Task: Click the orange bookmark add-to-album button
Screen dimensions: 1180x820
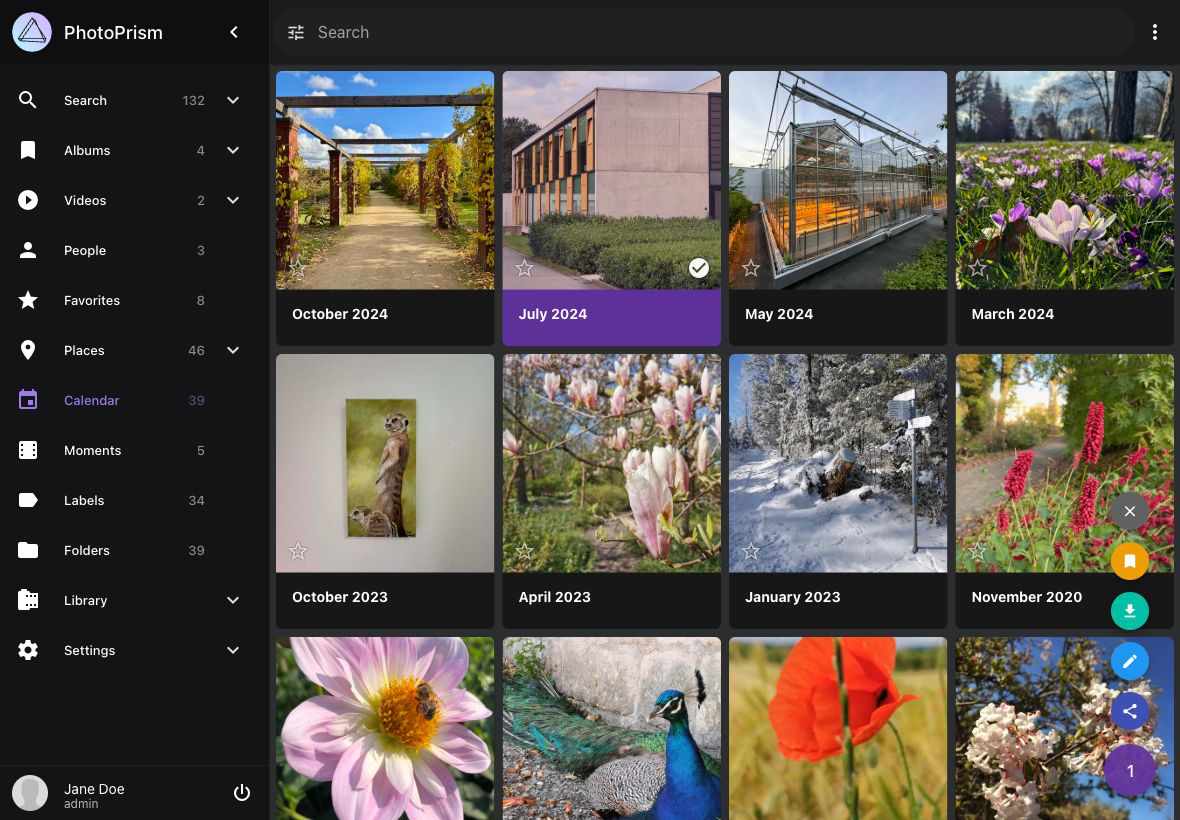Action: tap(1129, 561)
